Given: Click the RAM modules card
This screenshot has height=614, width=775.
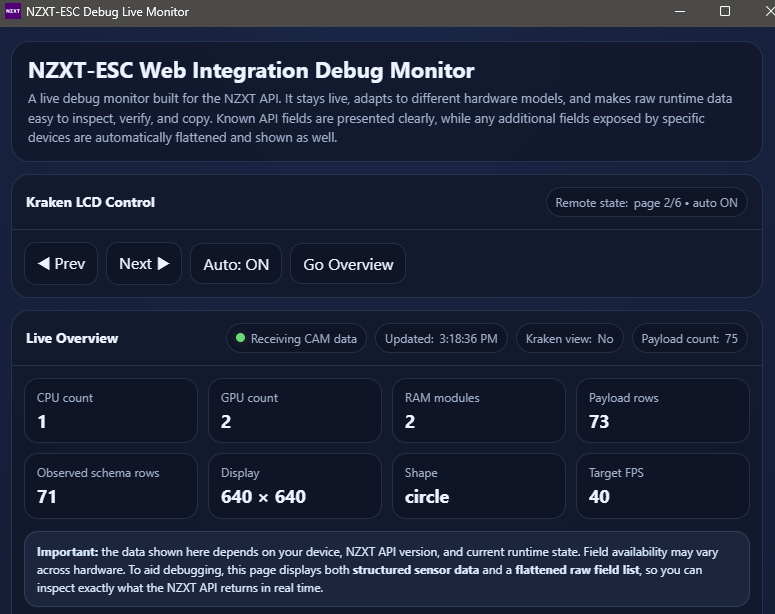Looking at the screenshot, I should pyautogui.click(x=479, y=410).
